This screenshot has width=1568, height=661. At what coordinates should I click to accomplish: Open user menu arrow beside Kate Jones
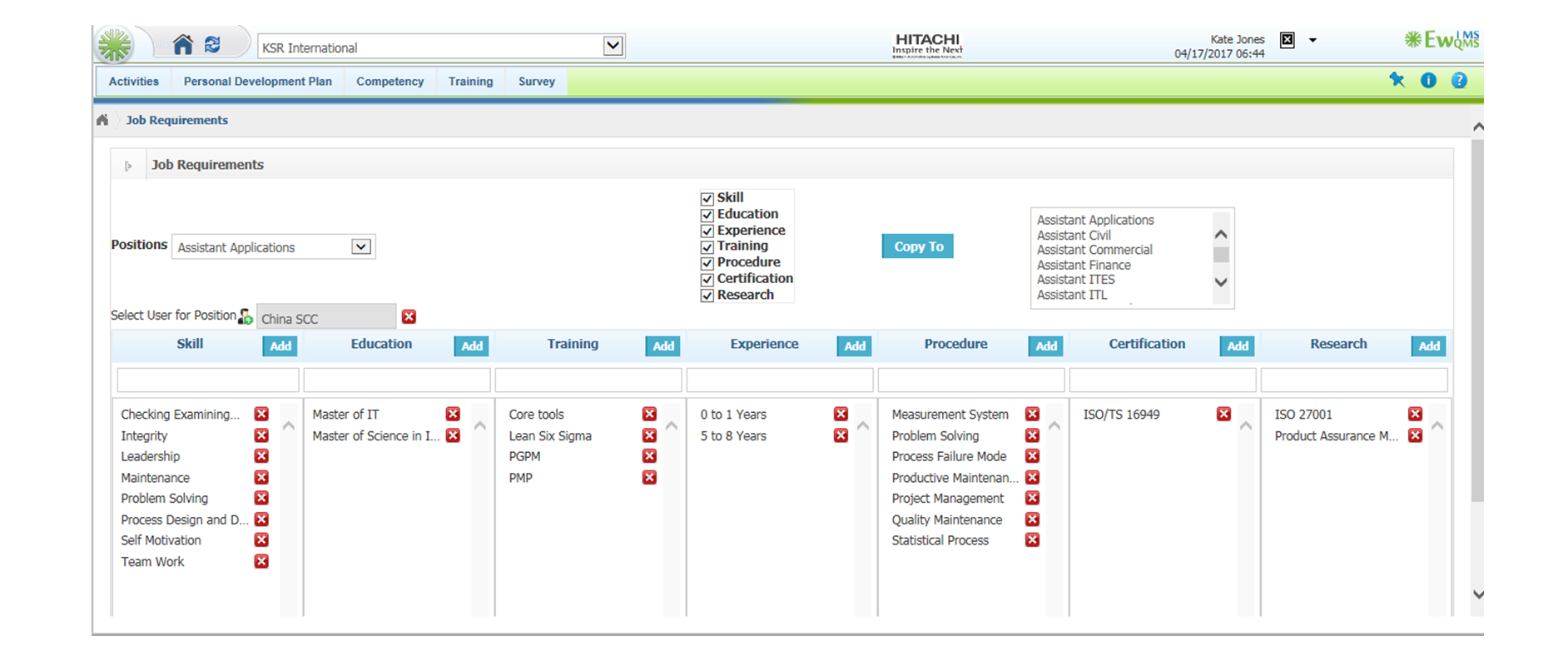1312,40
